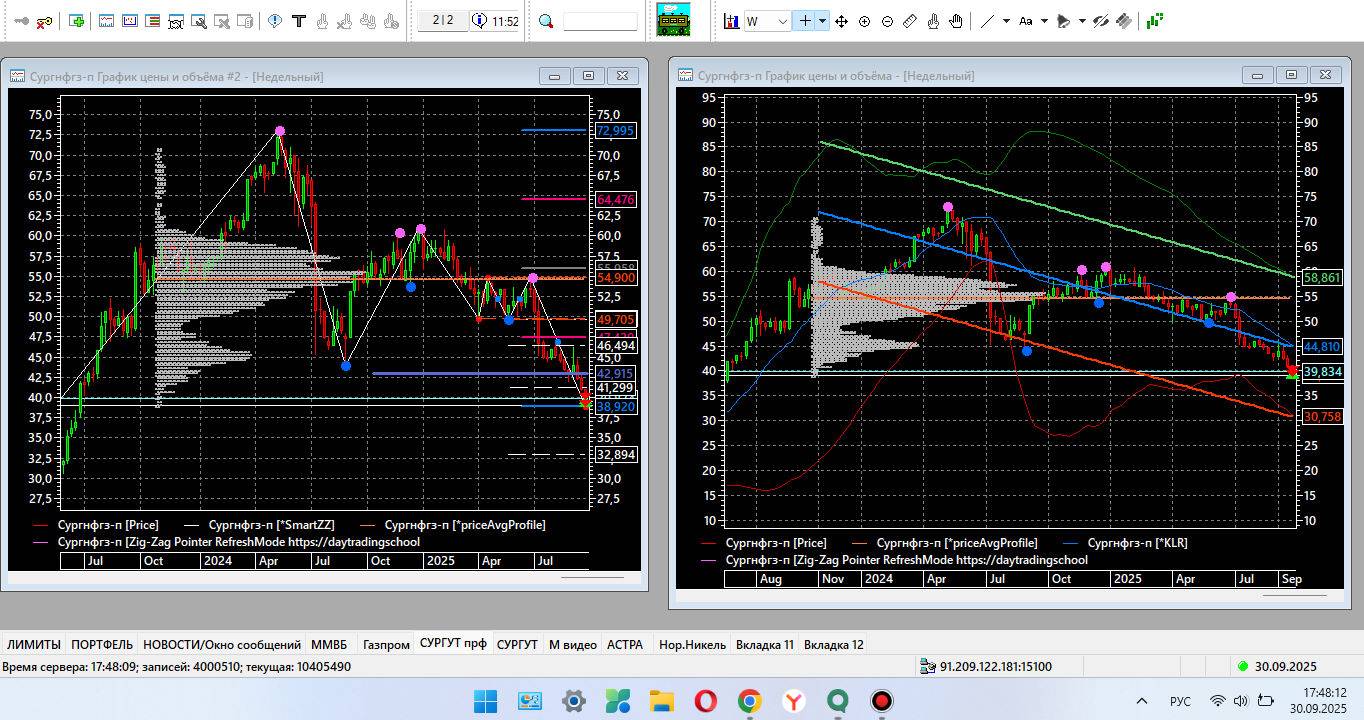Select the four-arrow move tool
1364x720 pixels.
tap(841, 21)
